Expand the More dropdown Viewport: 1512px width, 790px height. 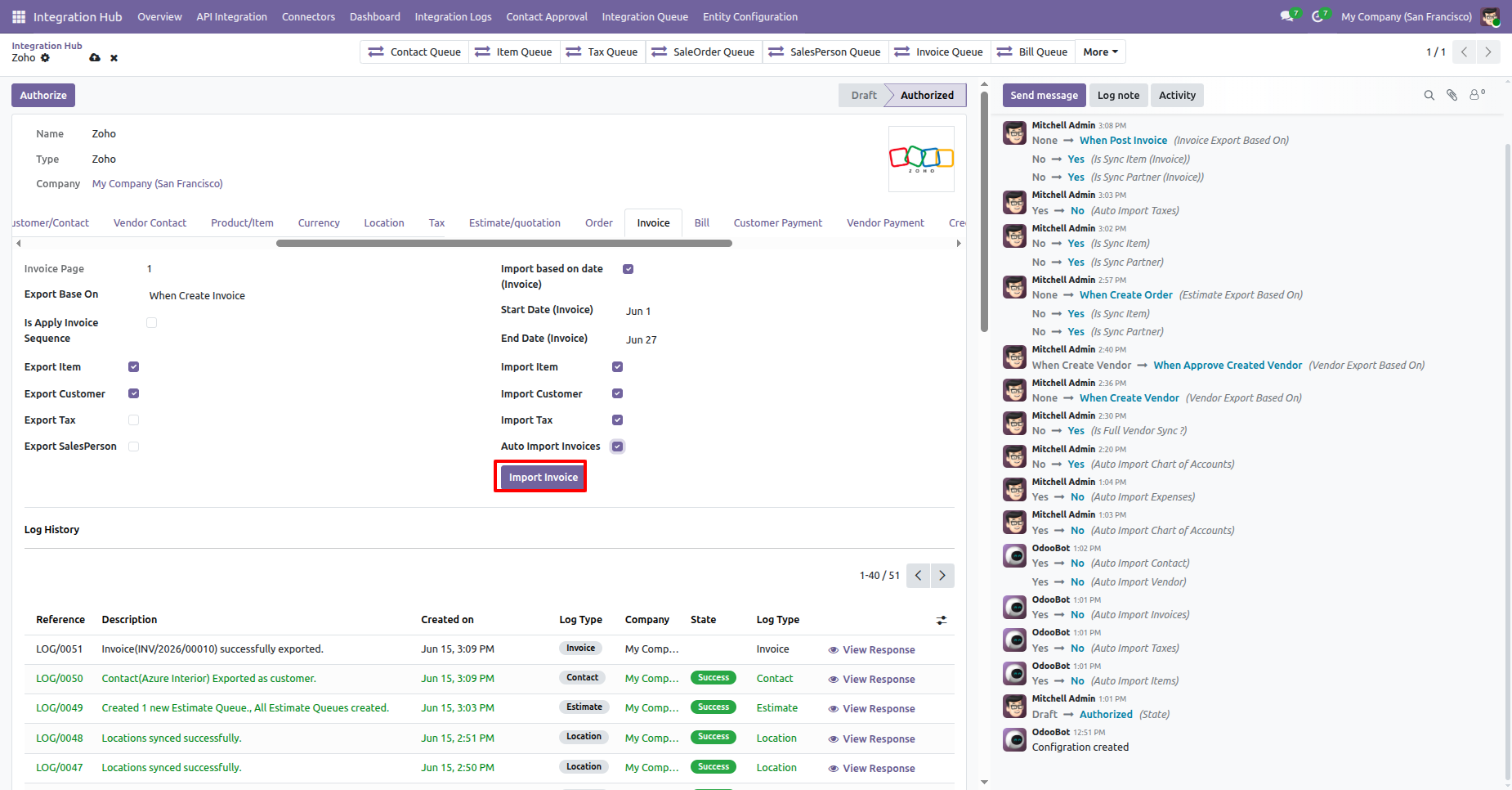1100,52
